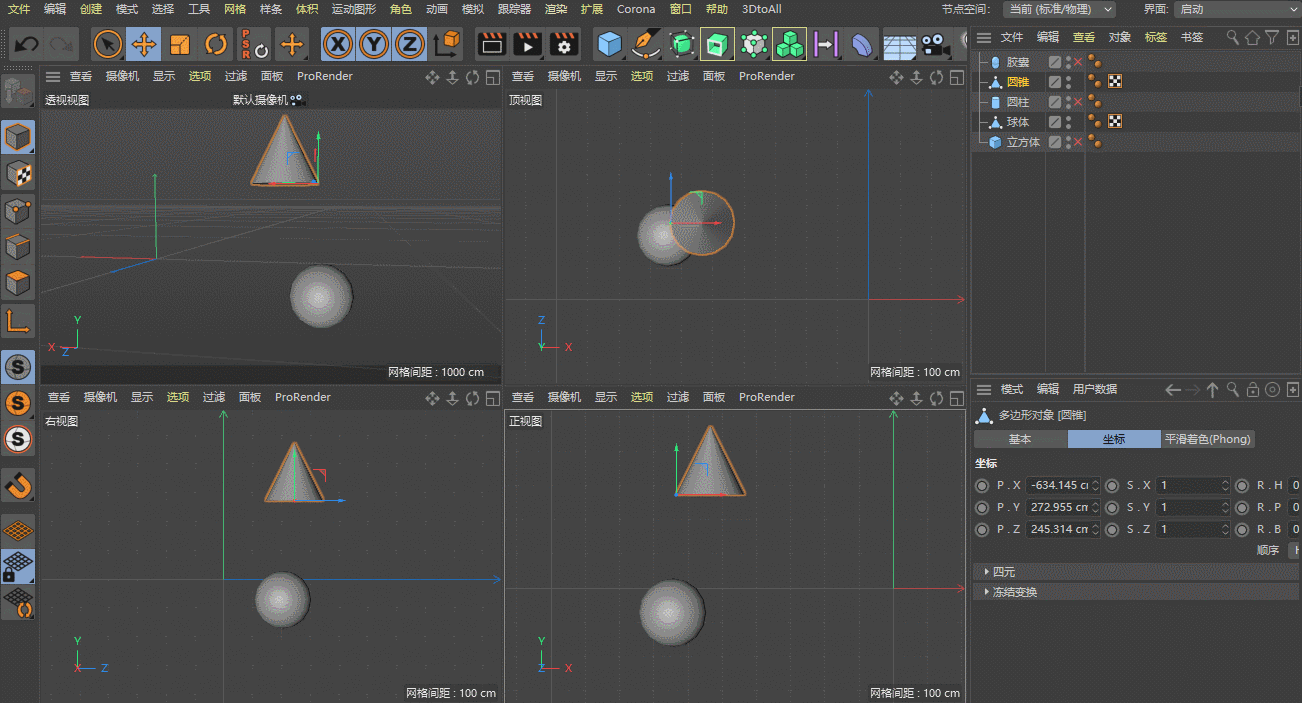Click the undo arrow icon
The height and width of the screenshot is (703, 1302).
(x=27, y=44)
